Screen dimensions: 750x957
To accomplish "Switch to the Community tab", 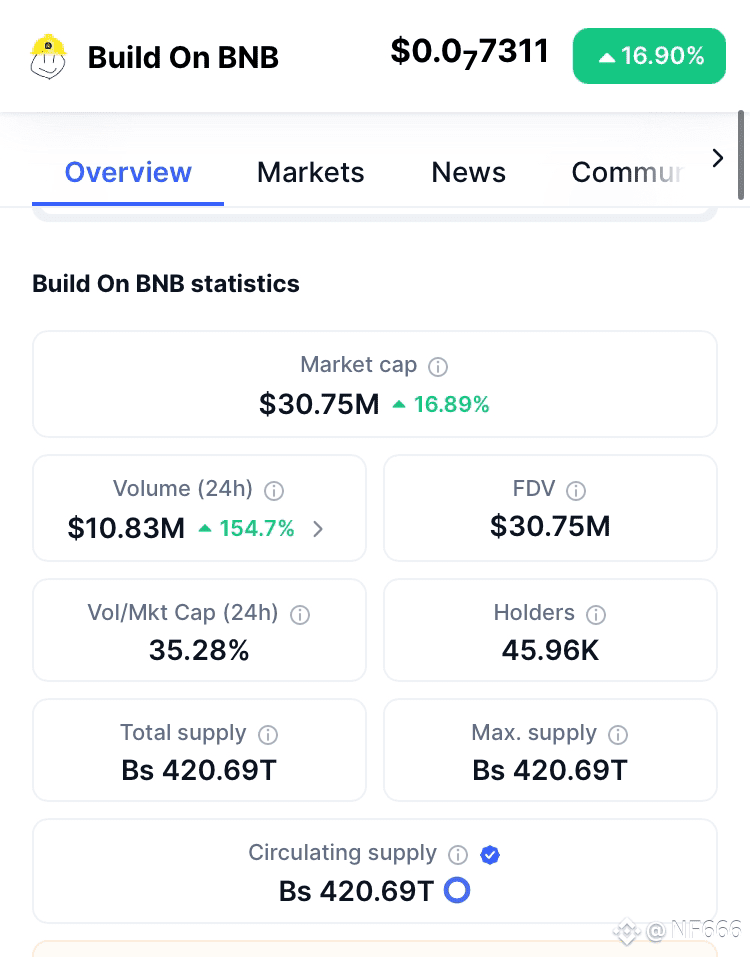I will 627,173.
